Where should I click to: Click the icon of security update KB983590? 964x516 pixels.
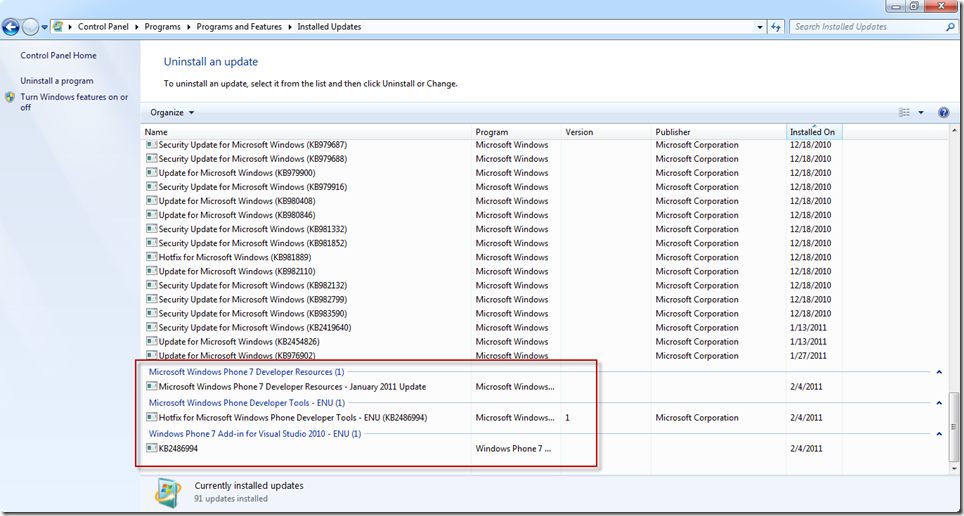[151, 313]
